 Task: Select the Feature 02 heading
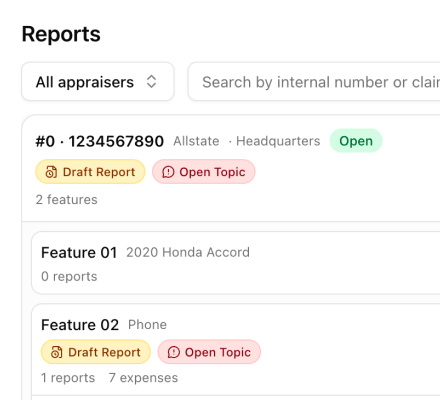80,325
